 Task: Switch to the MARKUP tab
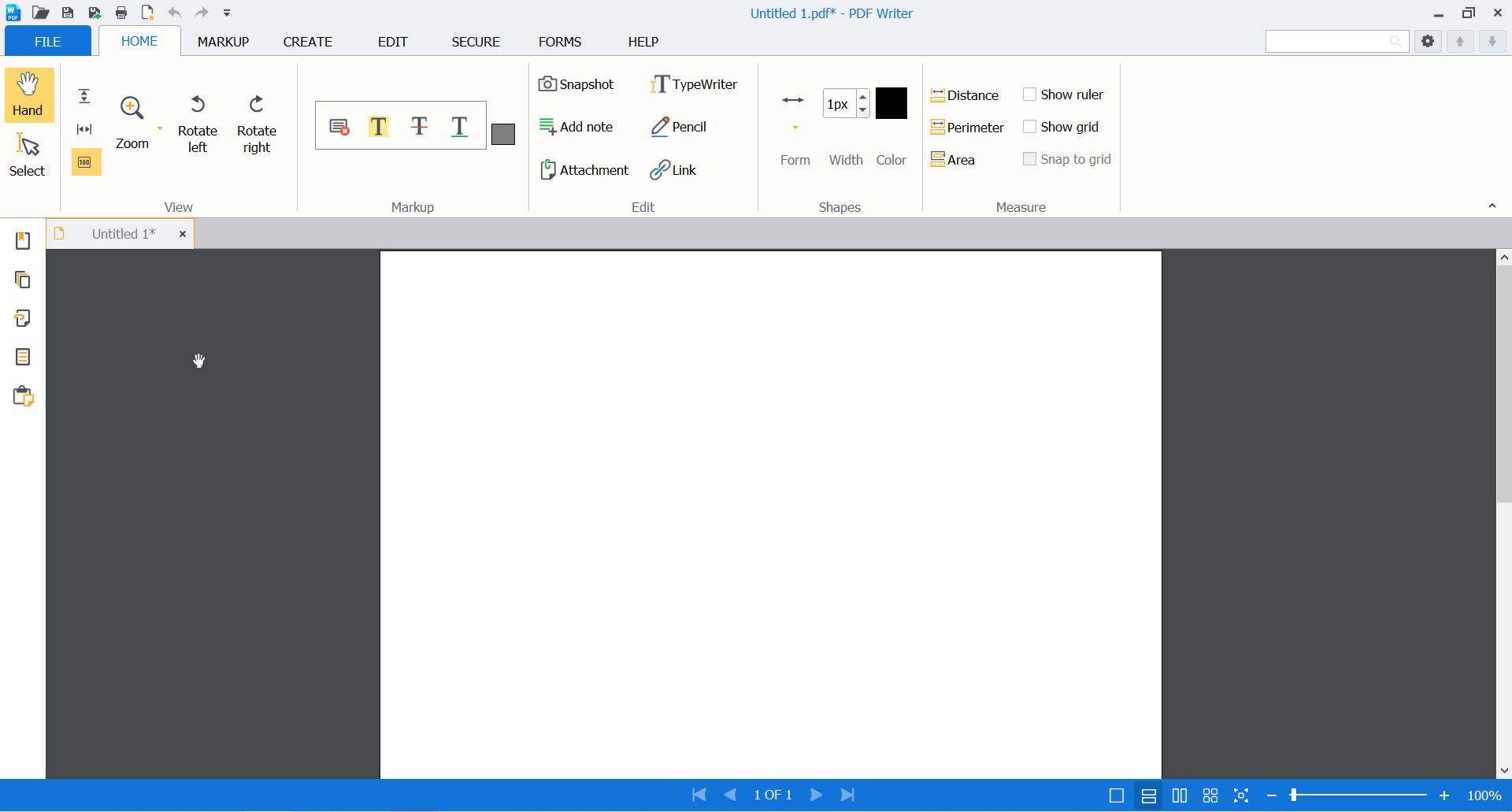point(223,42)
